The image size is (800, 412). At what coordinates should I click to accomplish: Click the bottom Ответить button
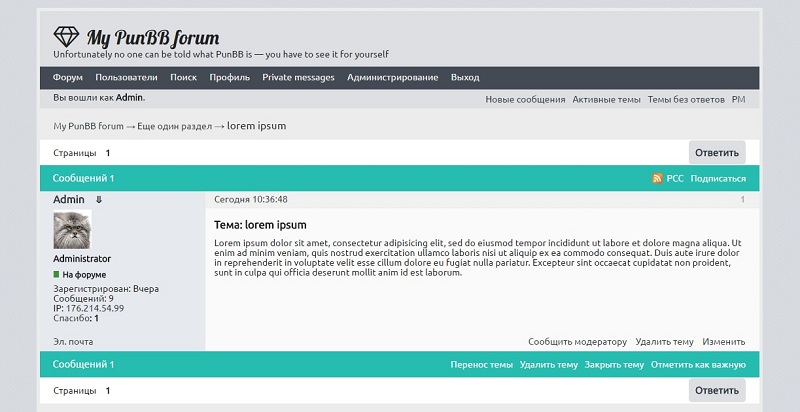click(717, 390)
